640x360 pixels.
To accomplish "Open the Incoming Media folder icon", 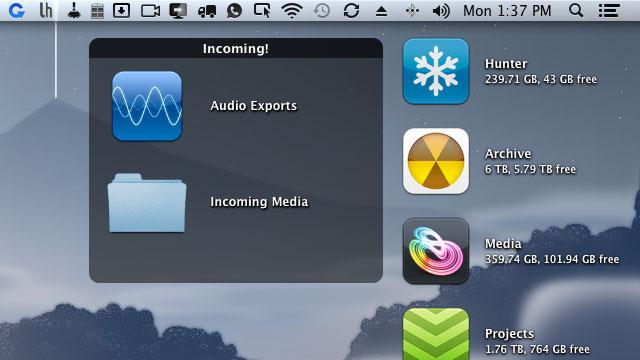I will (x=147, y=203).
